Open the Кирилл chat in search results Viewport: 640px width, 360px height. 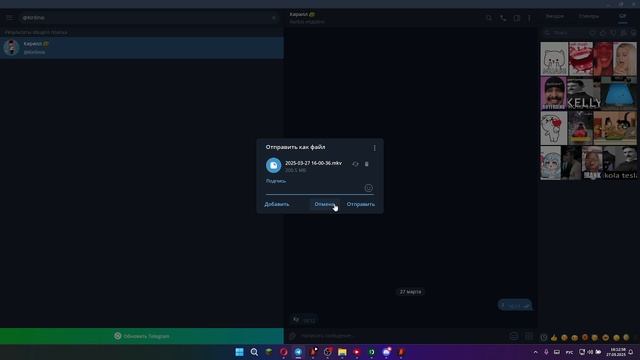[x=142, y=48]
